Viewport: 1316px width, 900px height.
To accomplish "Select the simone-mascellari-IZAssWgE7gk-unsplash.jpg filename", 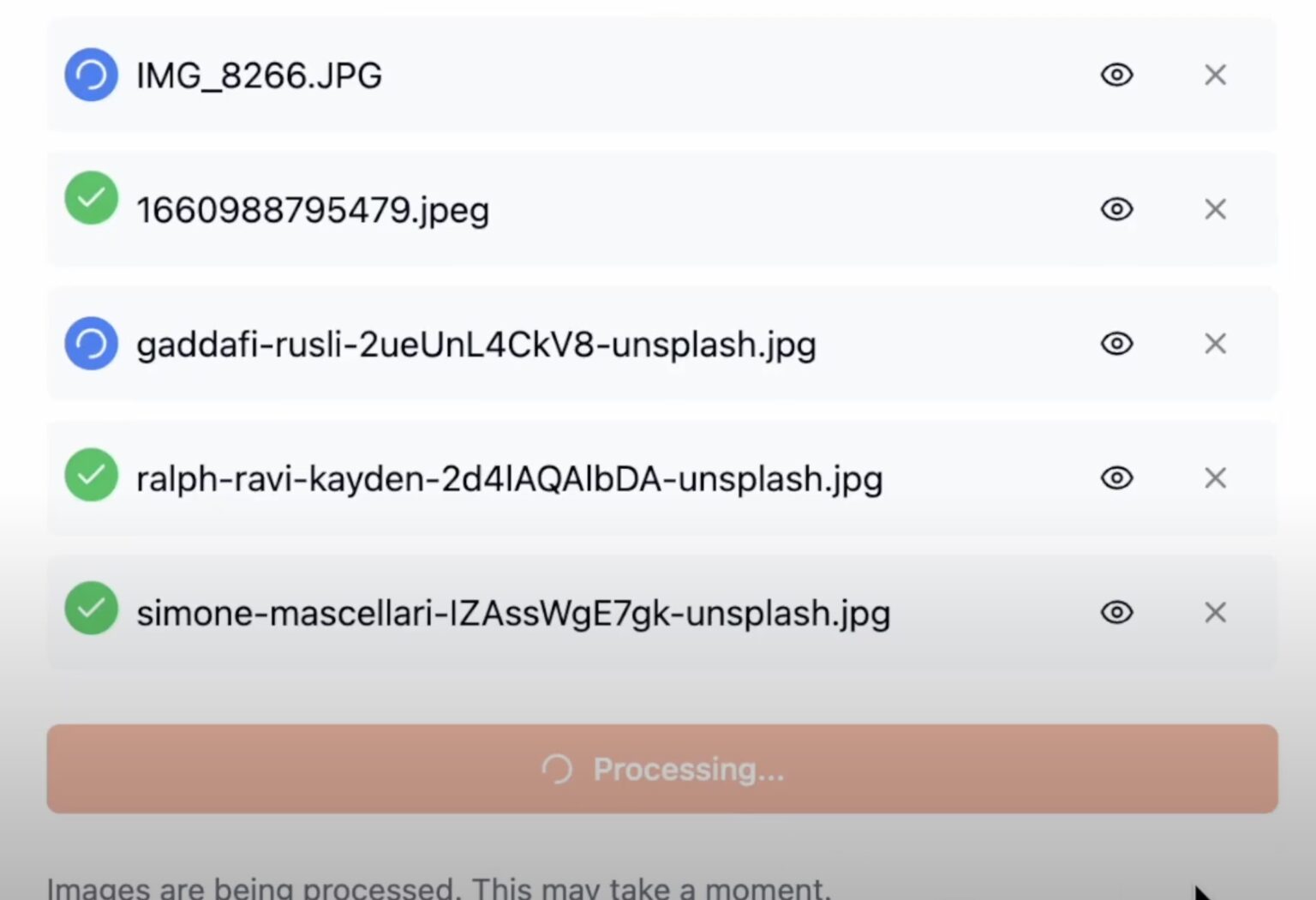I will (x=513, y=614).
